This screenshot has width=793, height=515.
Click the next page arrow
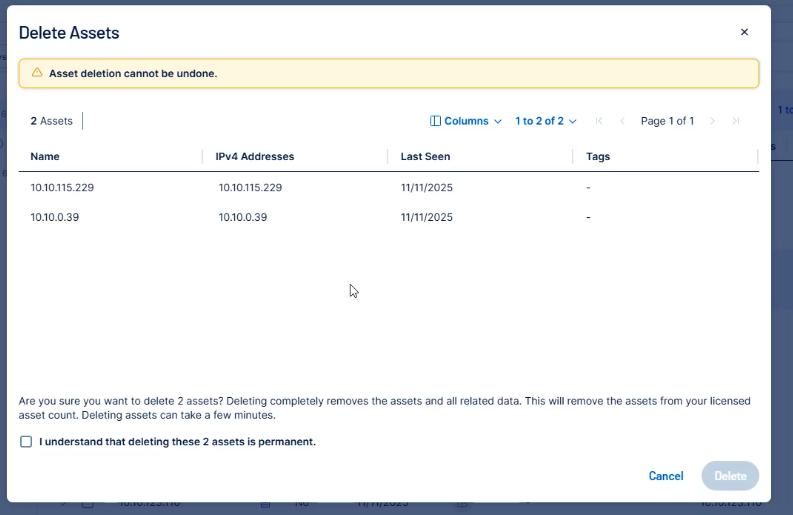point(712,121)
